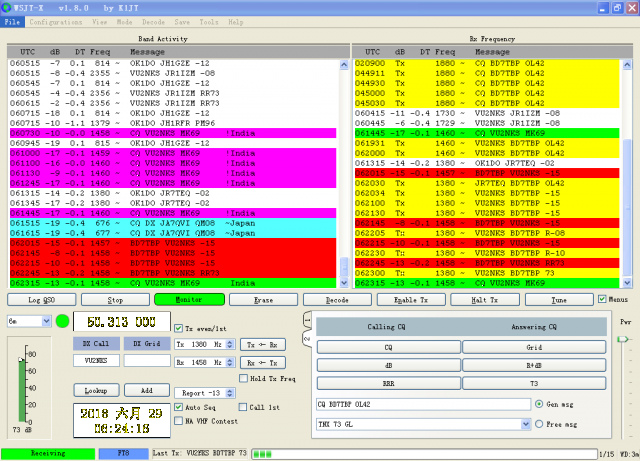Select the Free msg radio button

tap(539, 424)
